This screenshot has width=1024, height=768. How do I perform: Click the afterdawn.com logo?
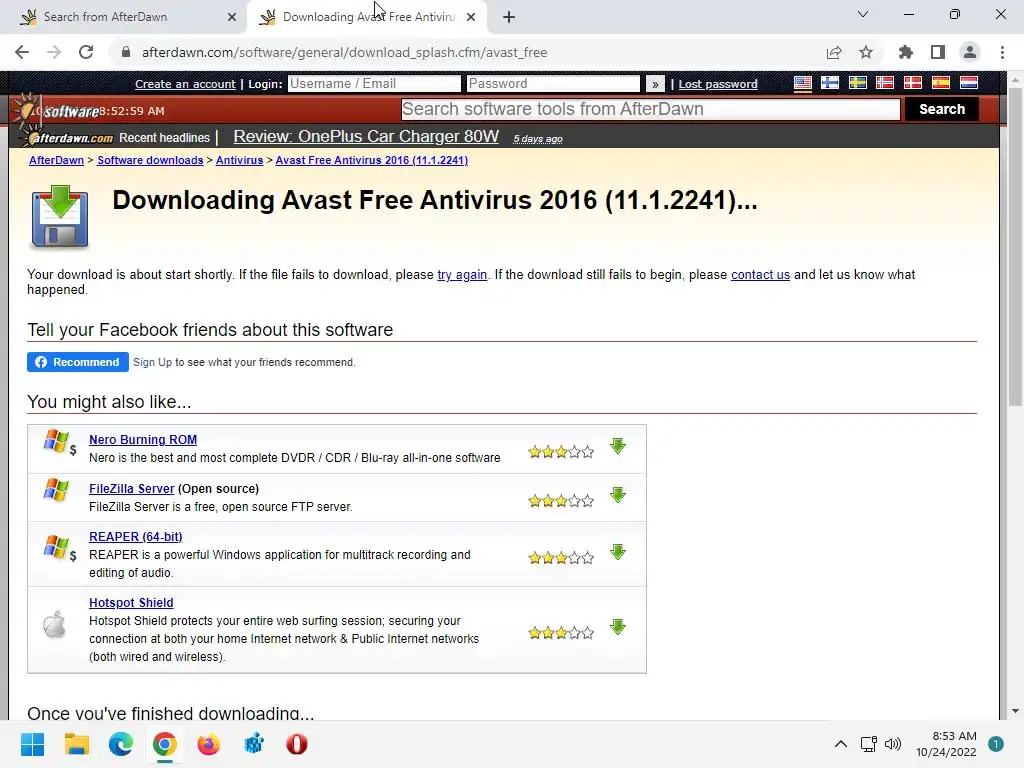[x=69, y=138]
